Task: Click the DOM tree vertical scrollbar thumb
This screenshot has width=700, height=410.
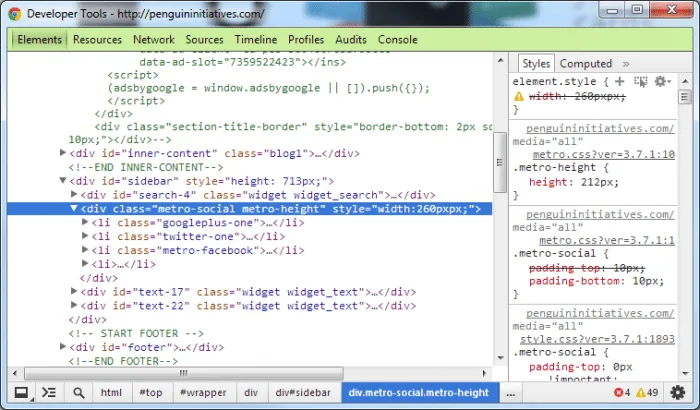Action: (500, 162)
